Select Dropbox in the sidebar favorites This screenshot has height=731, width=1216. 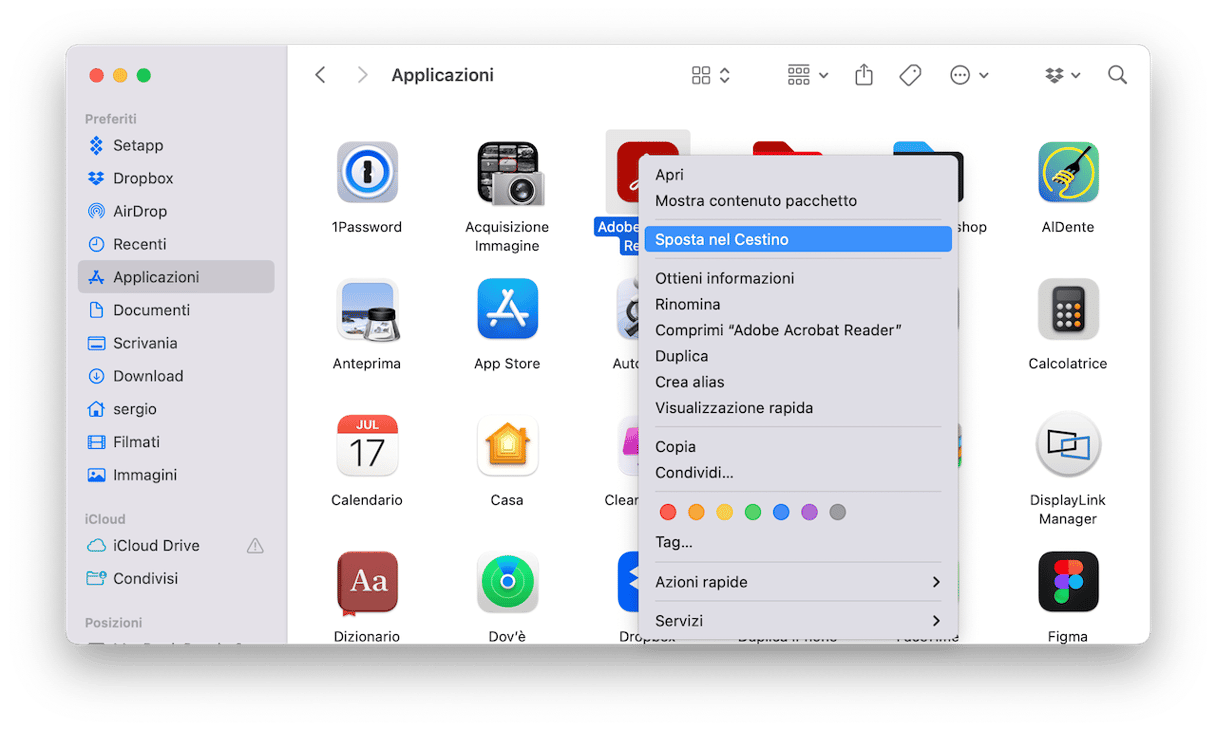pyautogui.click(x=176, y=178)
